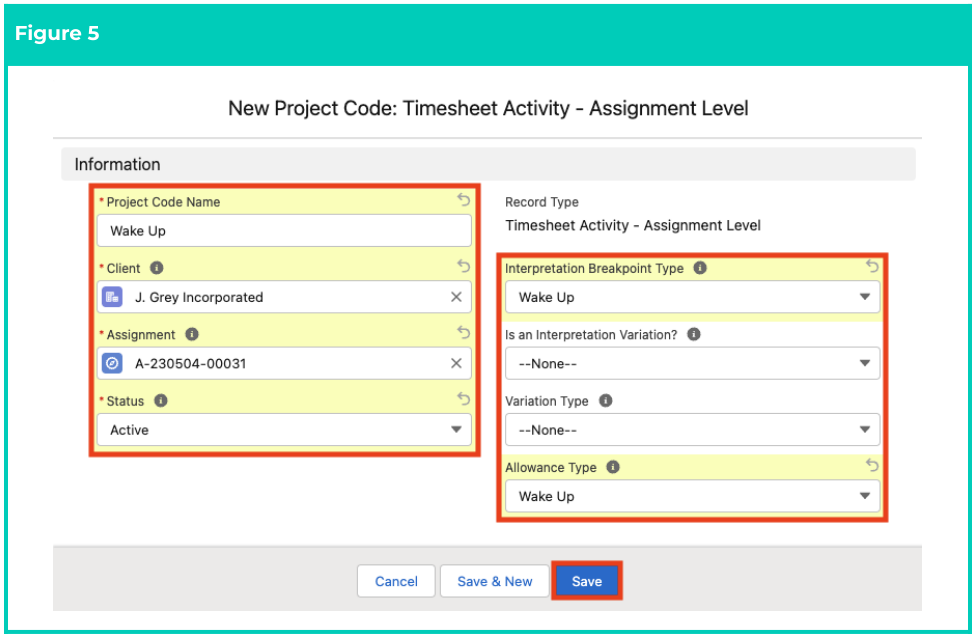Show Client field help info

pyautogui.click(x=157, y=268)
